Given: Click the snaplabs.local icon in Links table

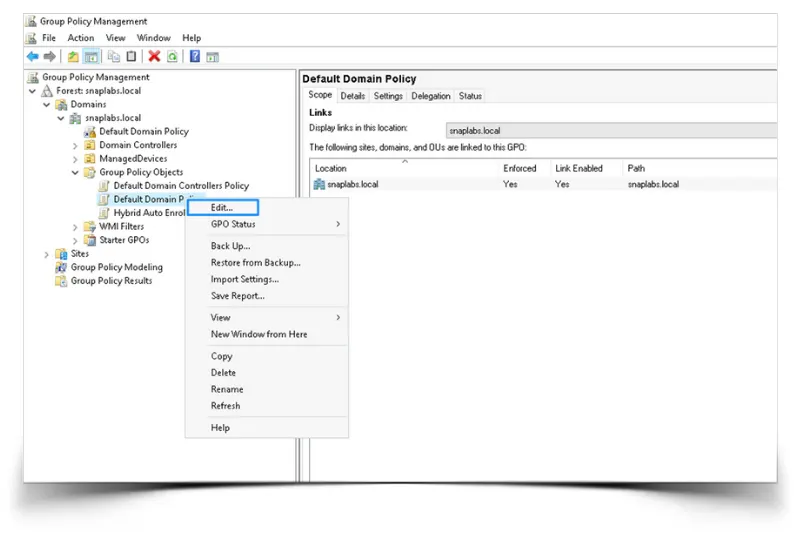Looking at the screenshot, I should pyautogui.click(x=319, y=184).
